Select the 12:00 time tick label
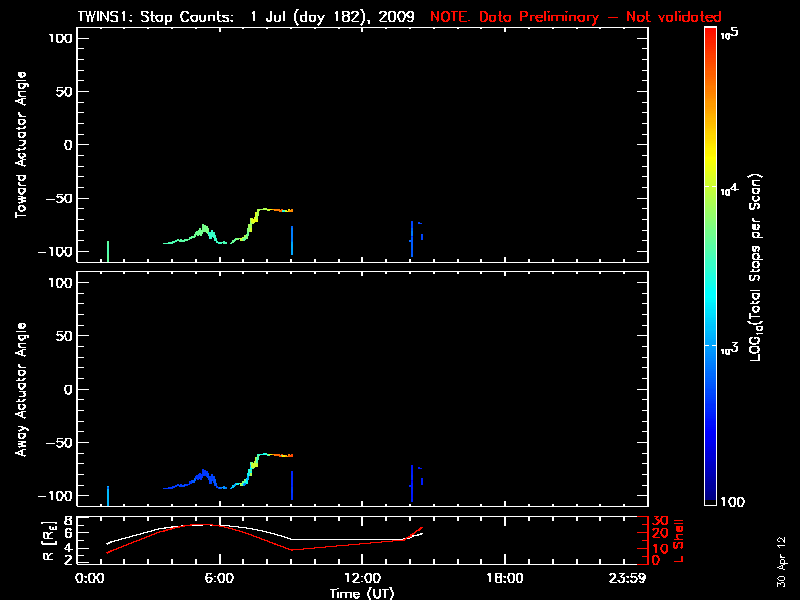Screen dimensions: 800x600 pos(363,578)
